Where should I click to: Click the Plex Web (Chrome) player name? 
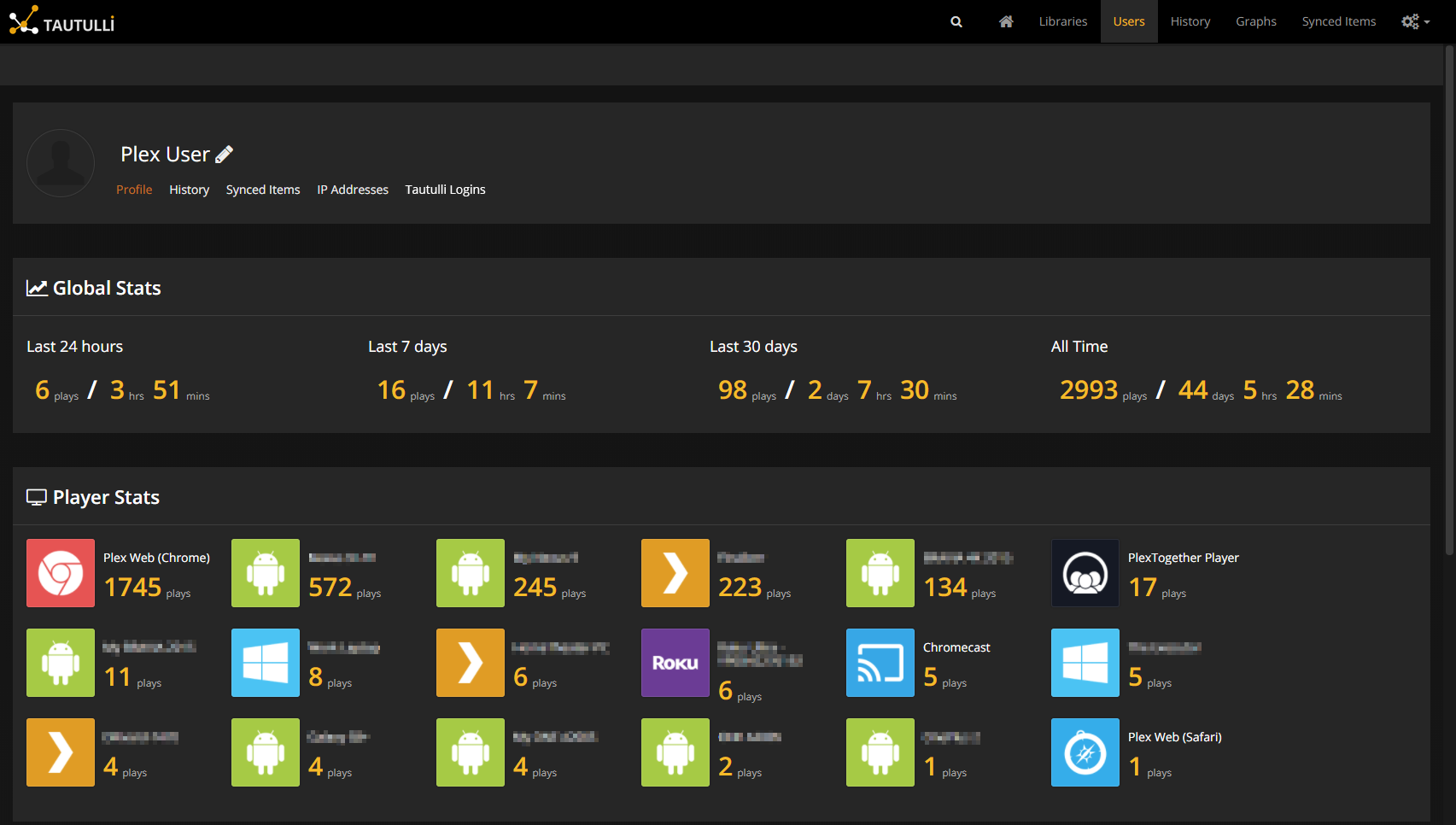tap(156, 558)
